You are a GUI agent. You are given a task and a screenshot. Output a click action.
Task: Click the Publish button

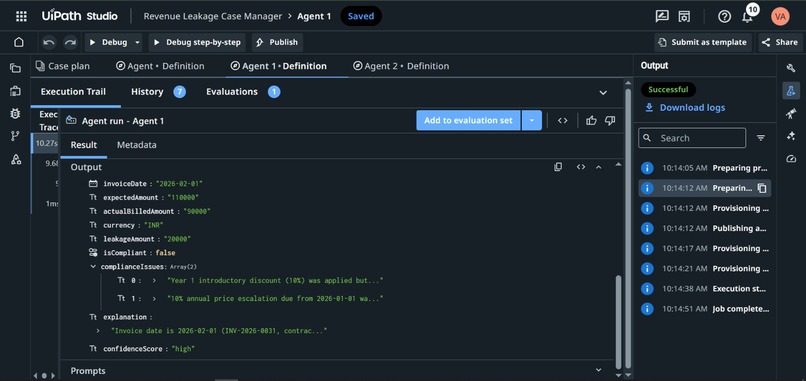(x=277, y=42)
